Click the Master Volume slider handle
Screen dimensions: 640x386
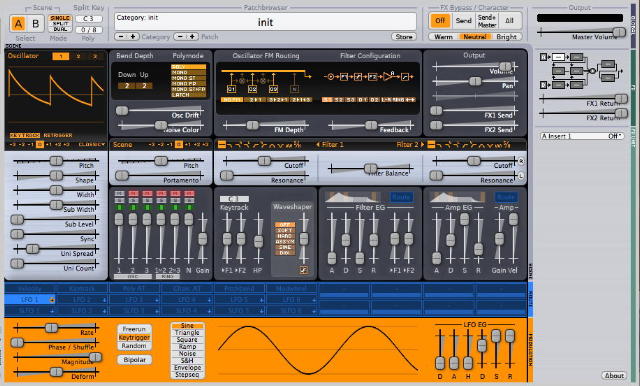click(619, 32)
